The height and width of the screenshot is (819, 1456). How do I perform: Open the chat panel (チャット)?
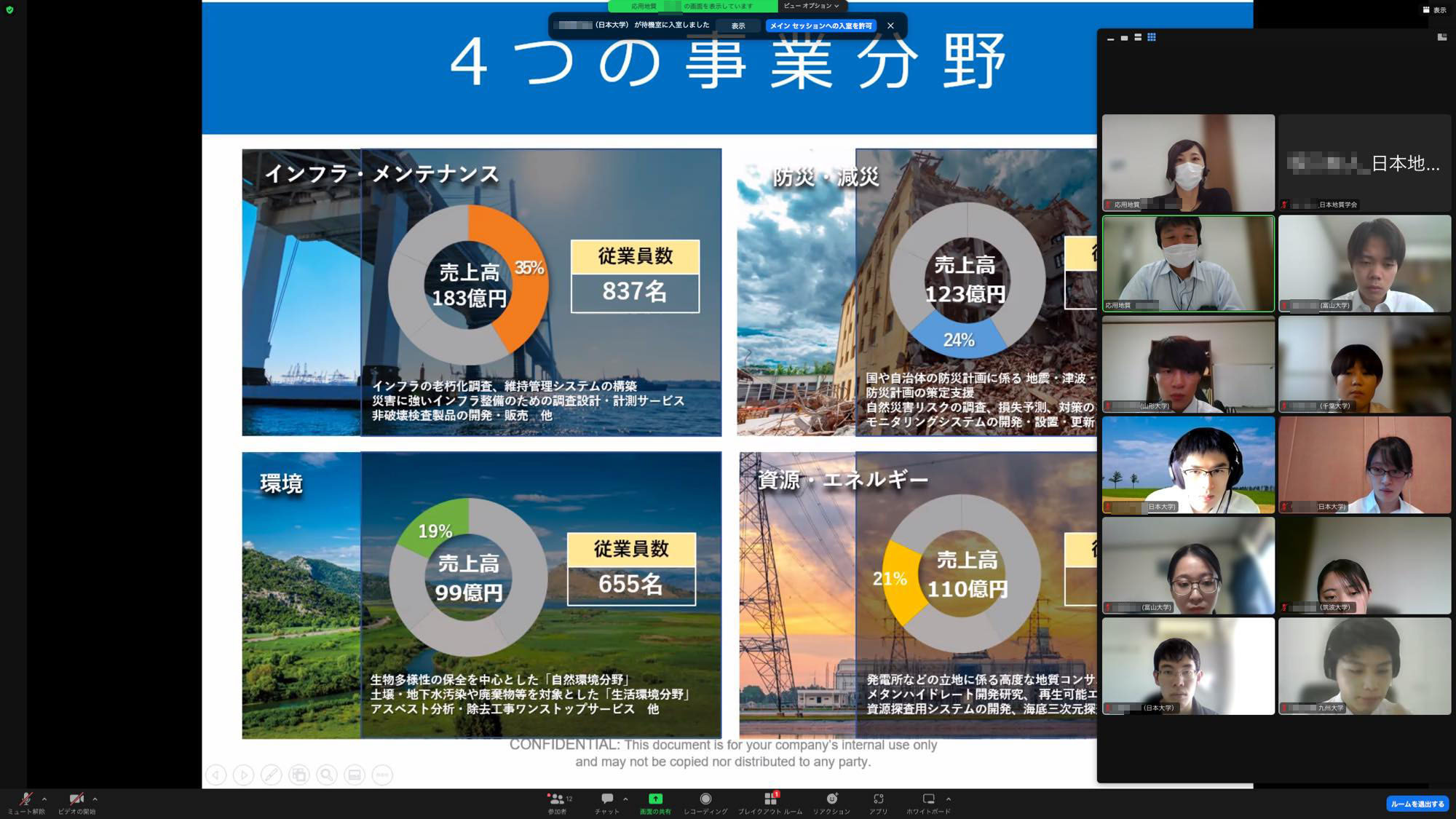coord(606,802)
